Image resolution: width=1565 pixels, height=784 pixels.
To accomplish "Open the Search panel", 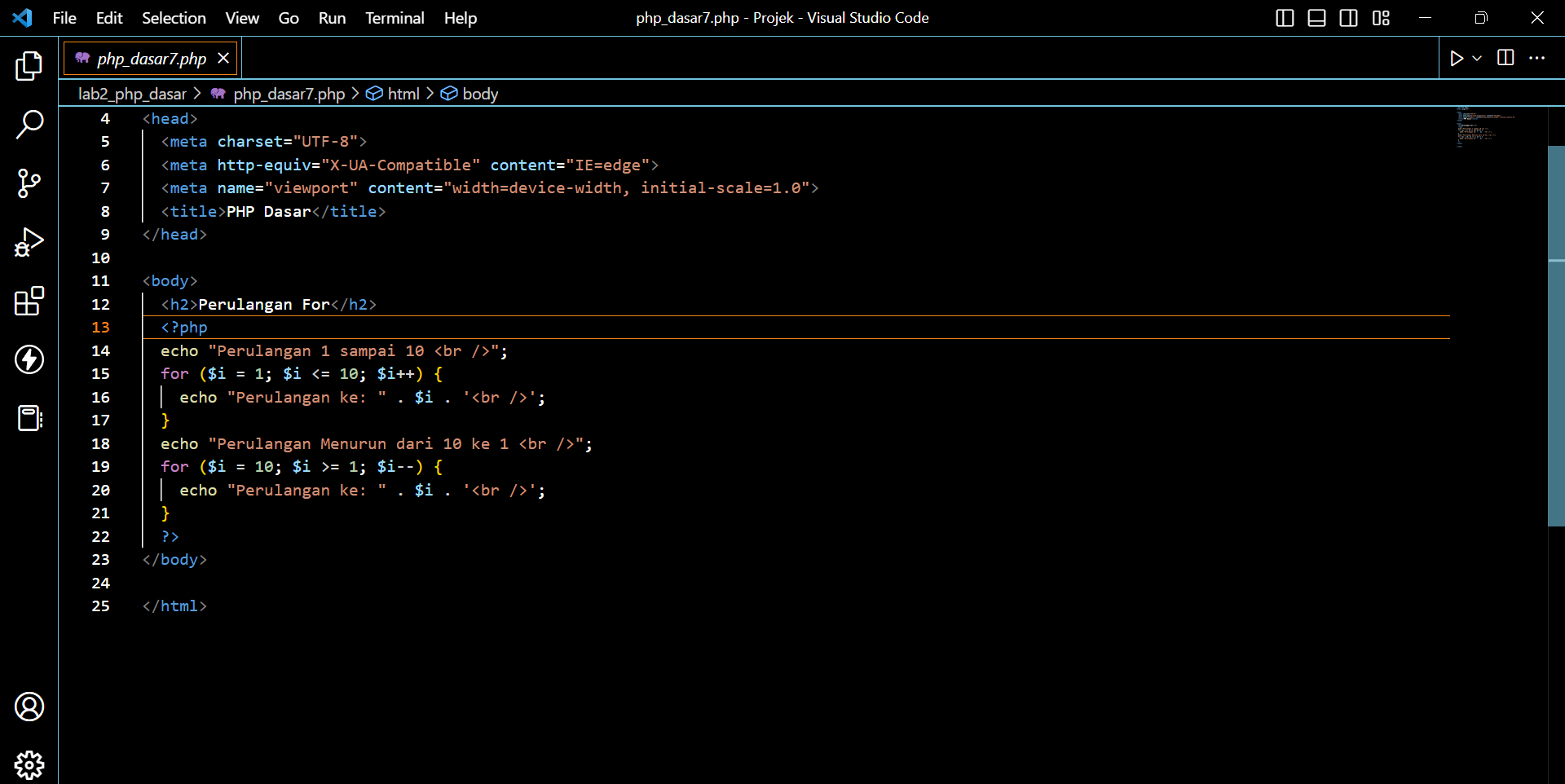I will [x=29, y=124].
